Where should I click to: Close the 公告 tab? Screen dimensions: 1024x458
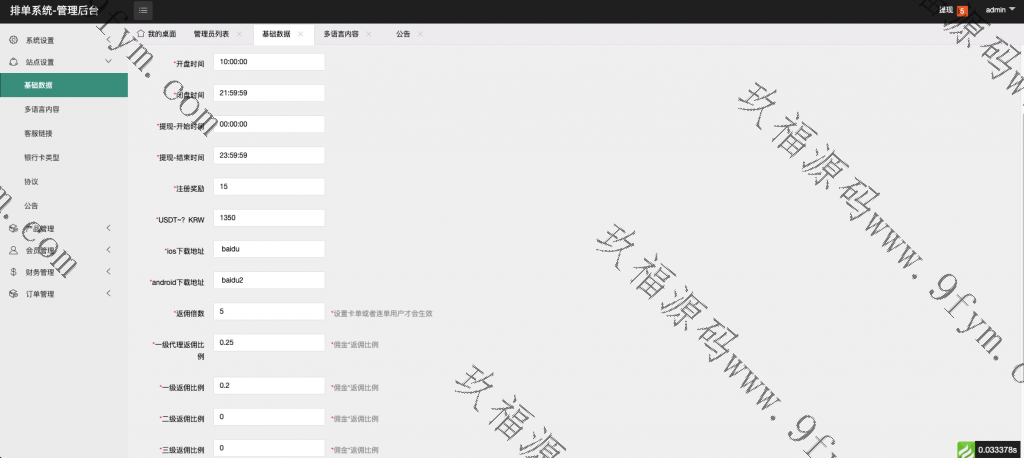(x=420, y=34)
